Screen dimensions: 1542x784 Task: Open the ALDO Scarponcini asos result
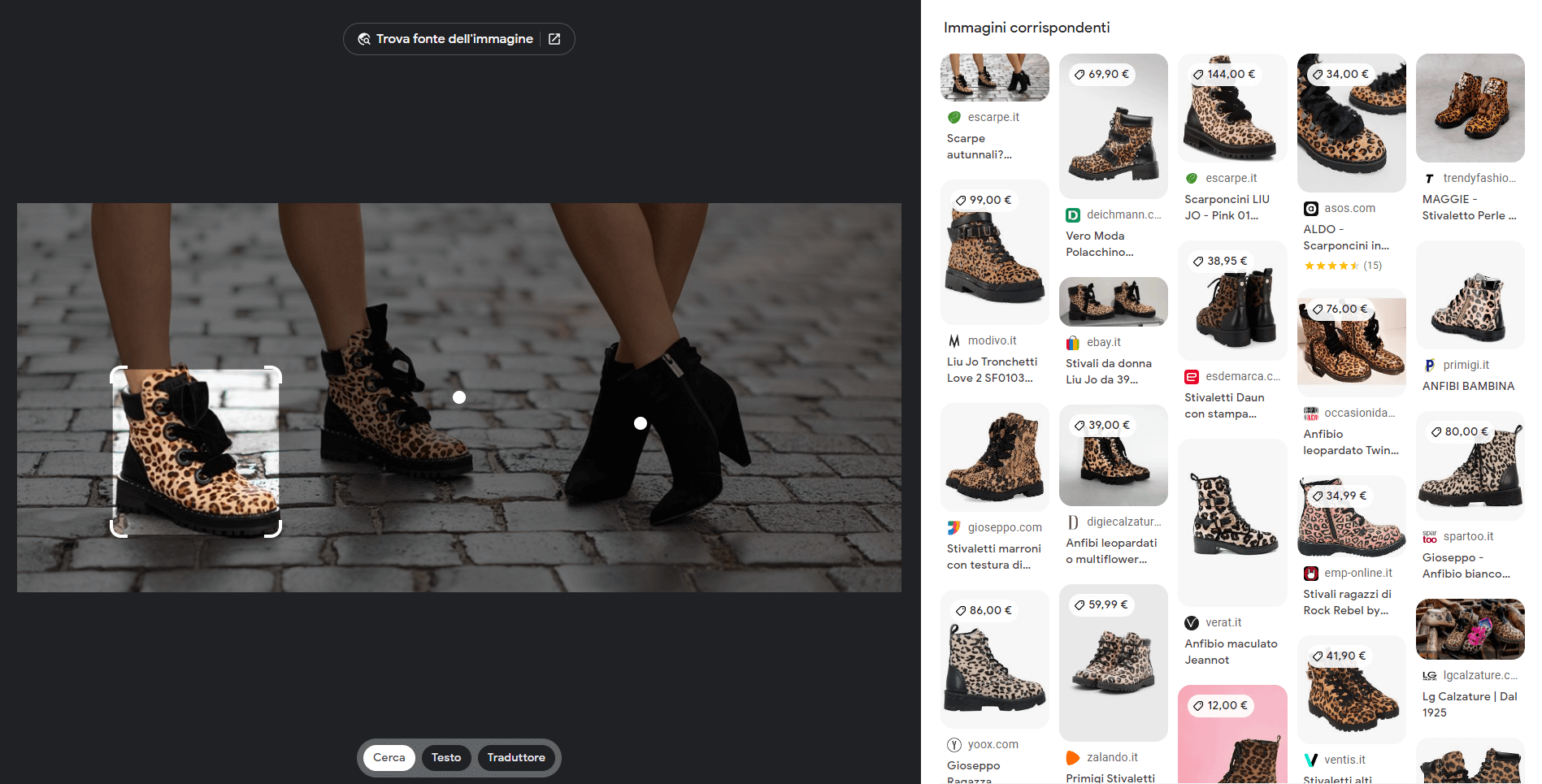coord(1345,237)
